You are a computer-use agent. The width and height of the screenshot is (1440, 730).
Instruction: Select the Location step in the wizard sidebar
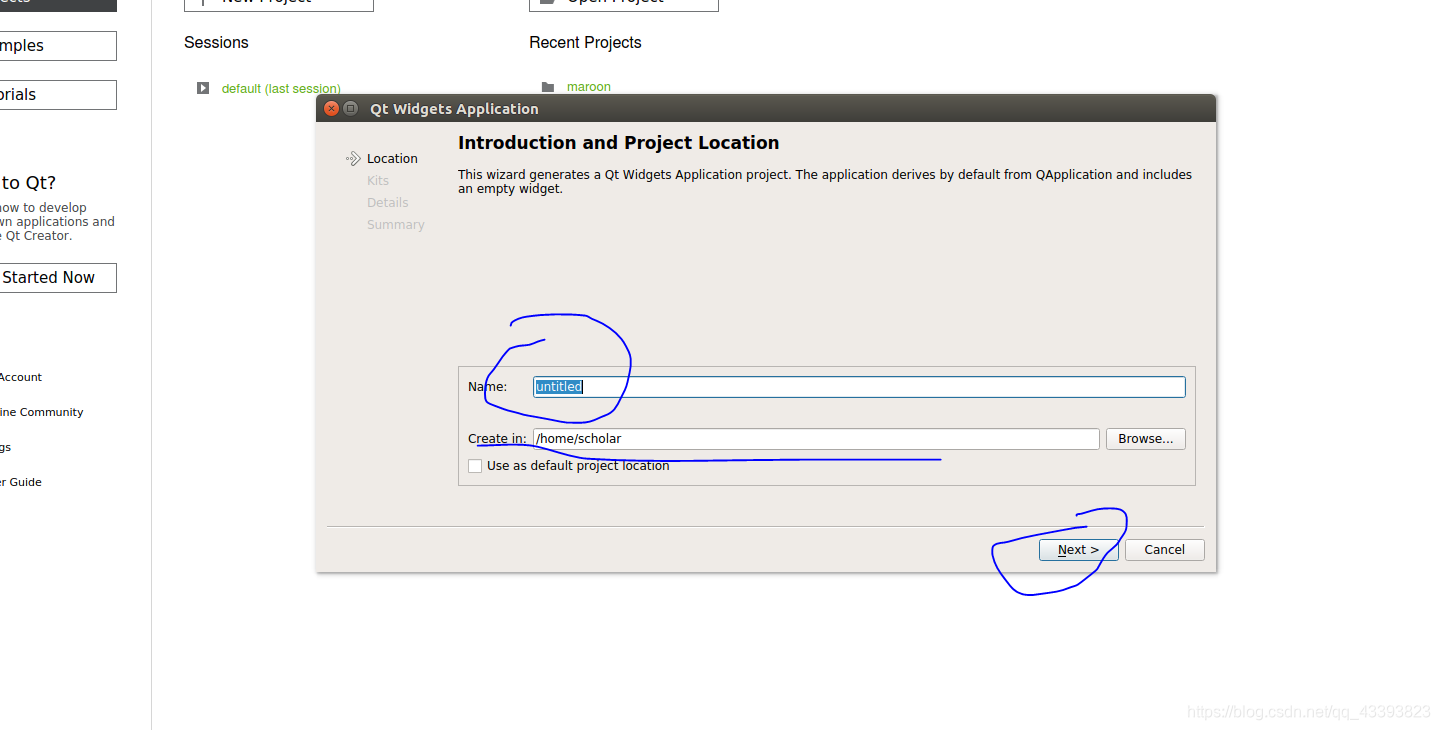[392, 159]
